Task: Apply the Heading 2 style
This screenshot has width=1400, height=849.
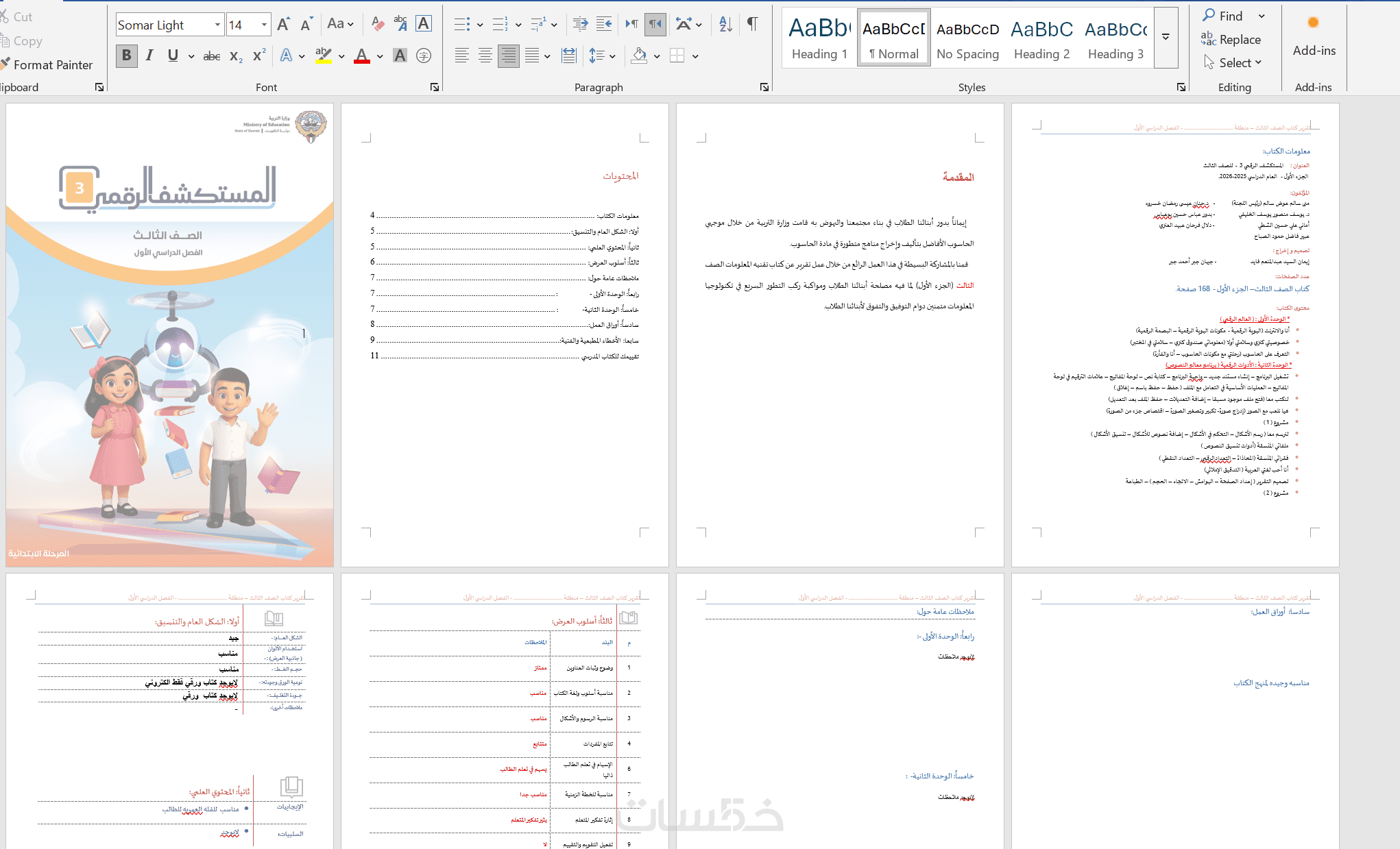Action: tap(1041, 38)
